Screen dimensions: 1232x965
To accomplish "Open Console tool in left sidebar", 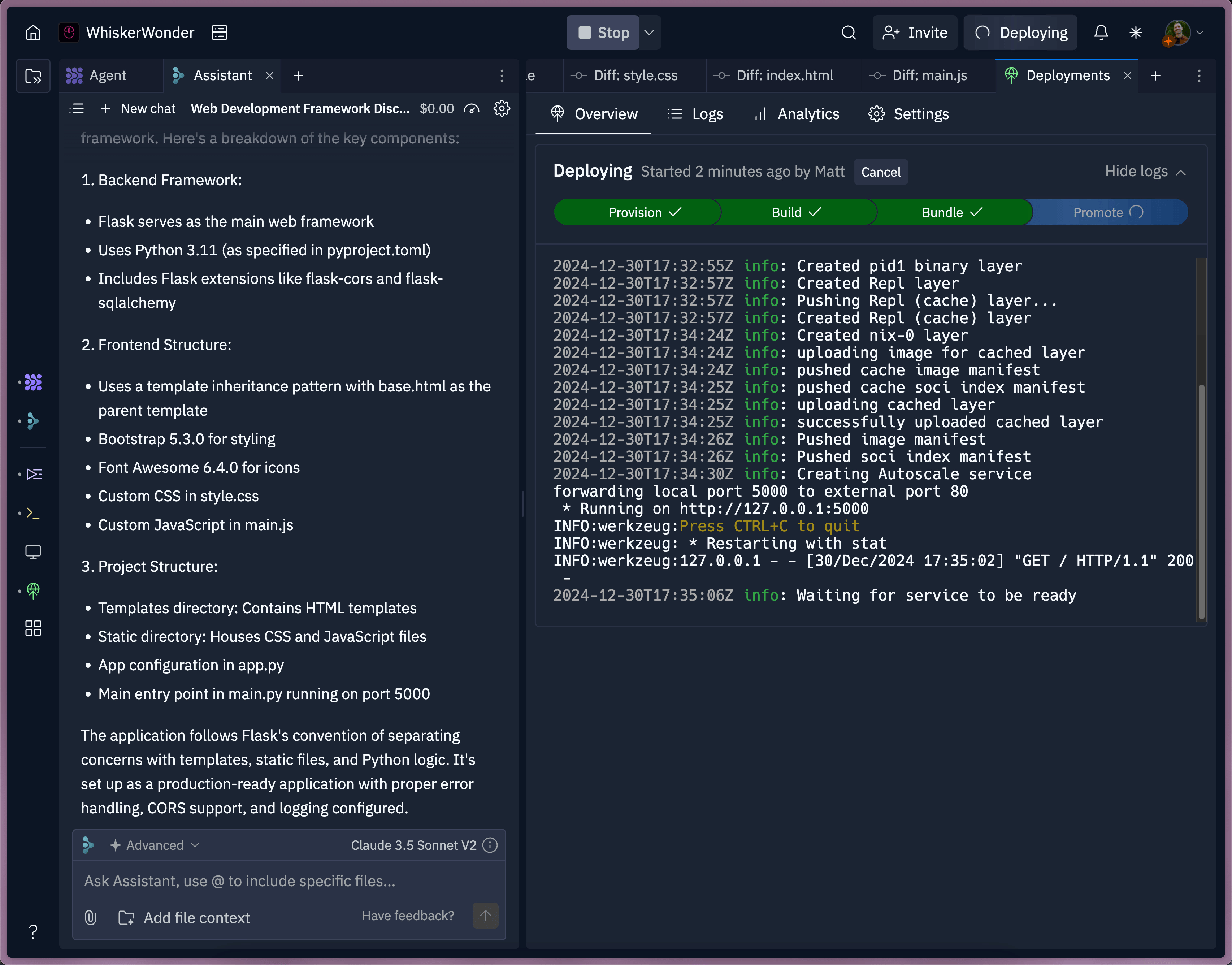I will pyautogui.click(x=33, y=474).
